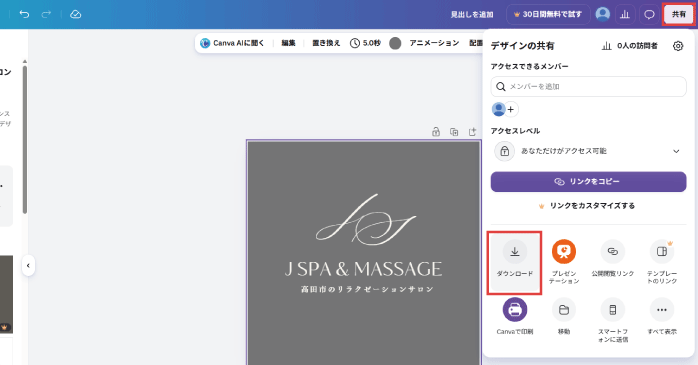Open アニメーション options
Image resolution: width=698 pixels, height=365 pixels.
pyautogui.click(x=434, y=43)
